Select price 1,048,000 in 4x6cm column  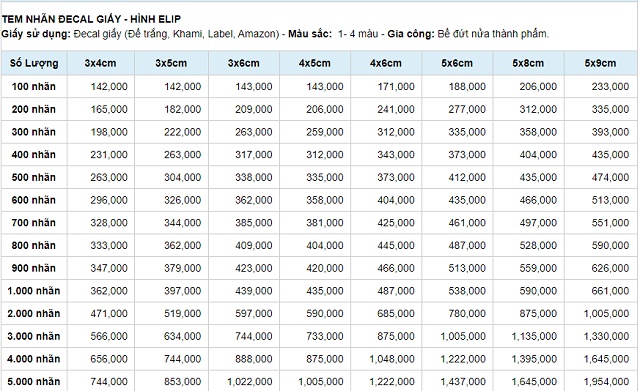(x=392, y=359)
